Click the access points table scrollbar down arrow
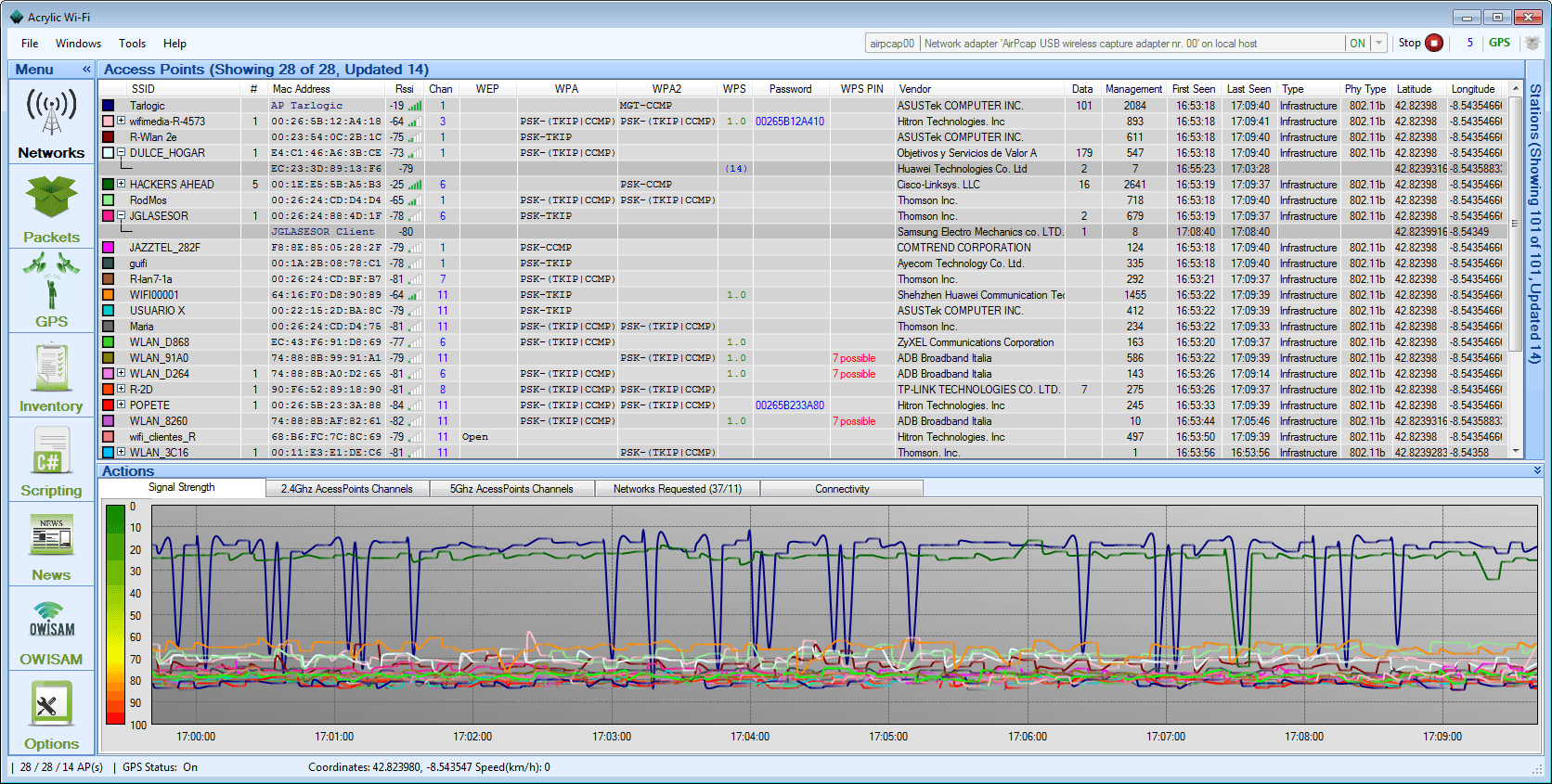The width and height of the screenshot is (1552, 784). pos(1516,451)
